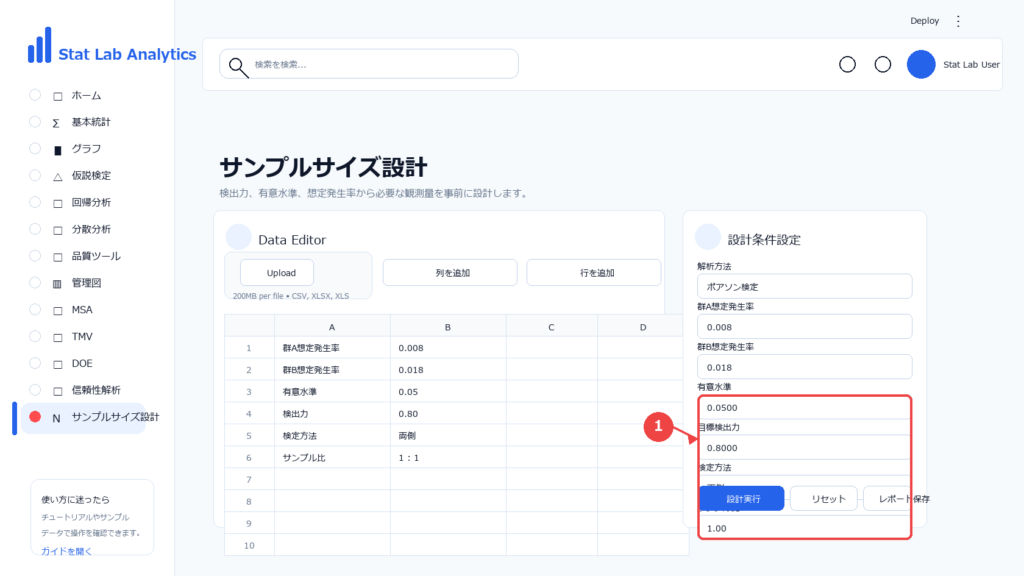Click cell containing 0.80 in row 4

448,414
